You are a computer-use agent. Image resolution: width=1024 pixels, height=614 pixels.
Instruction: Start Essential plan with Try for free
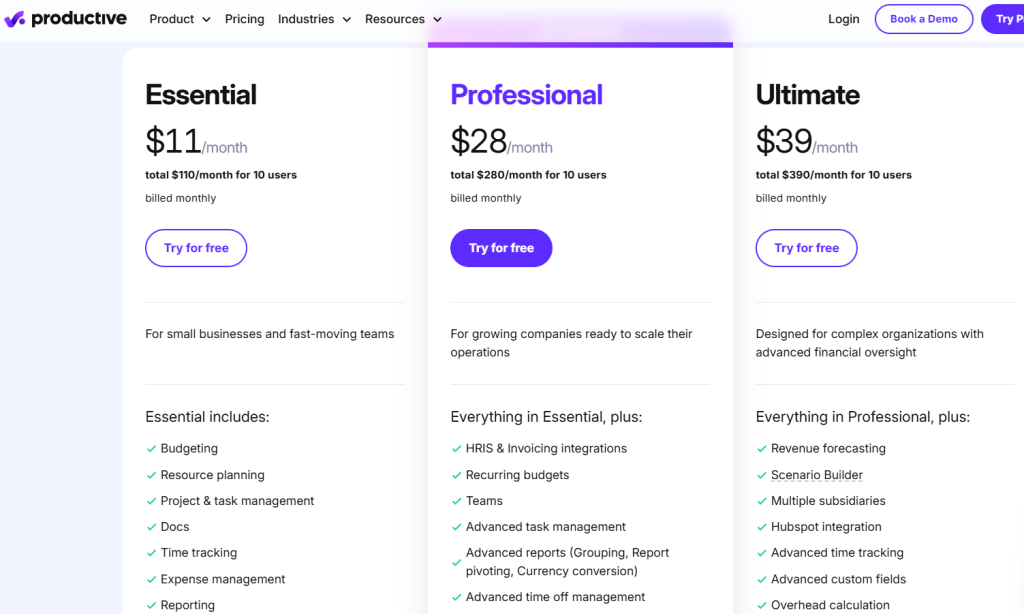point(196,248)
